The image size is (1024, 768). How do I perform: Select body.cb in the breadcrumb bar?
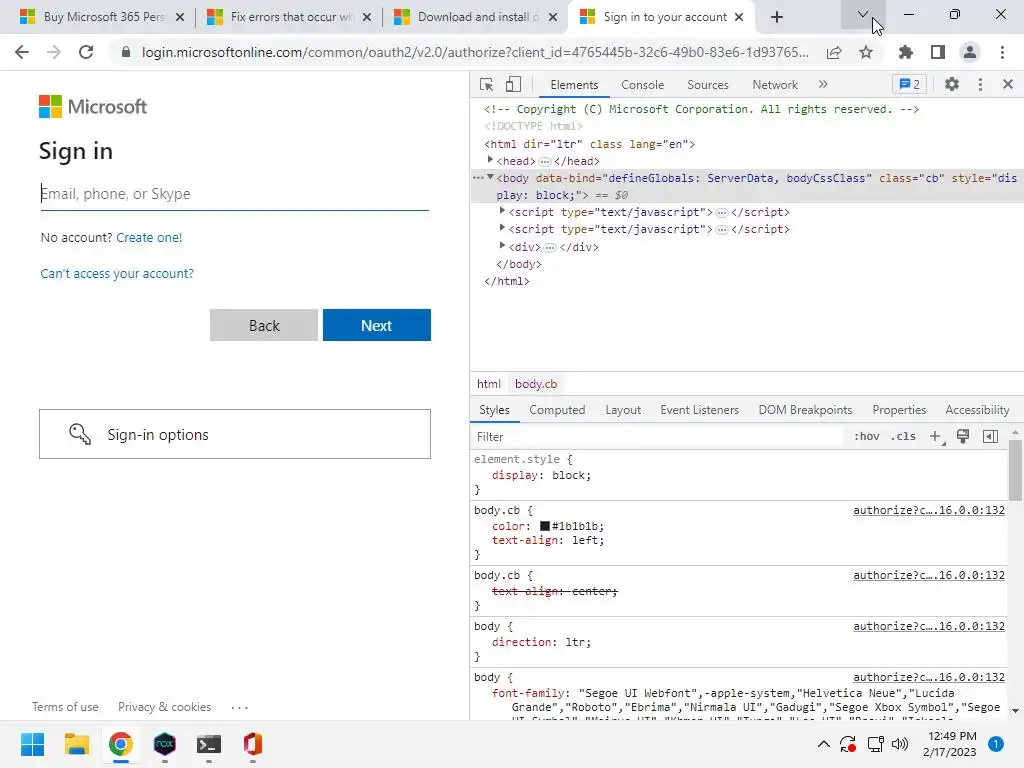coord(536,384)
